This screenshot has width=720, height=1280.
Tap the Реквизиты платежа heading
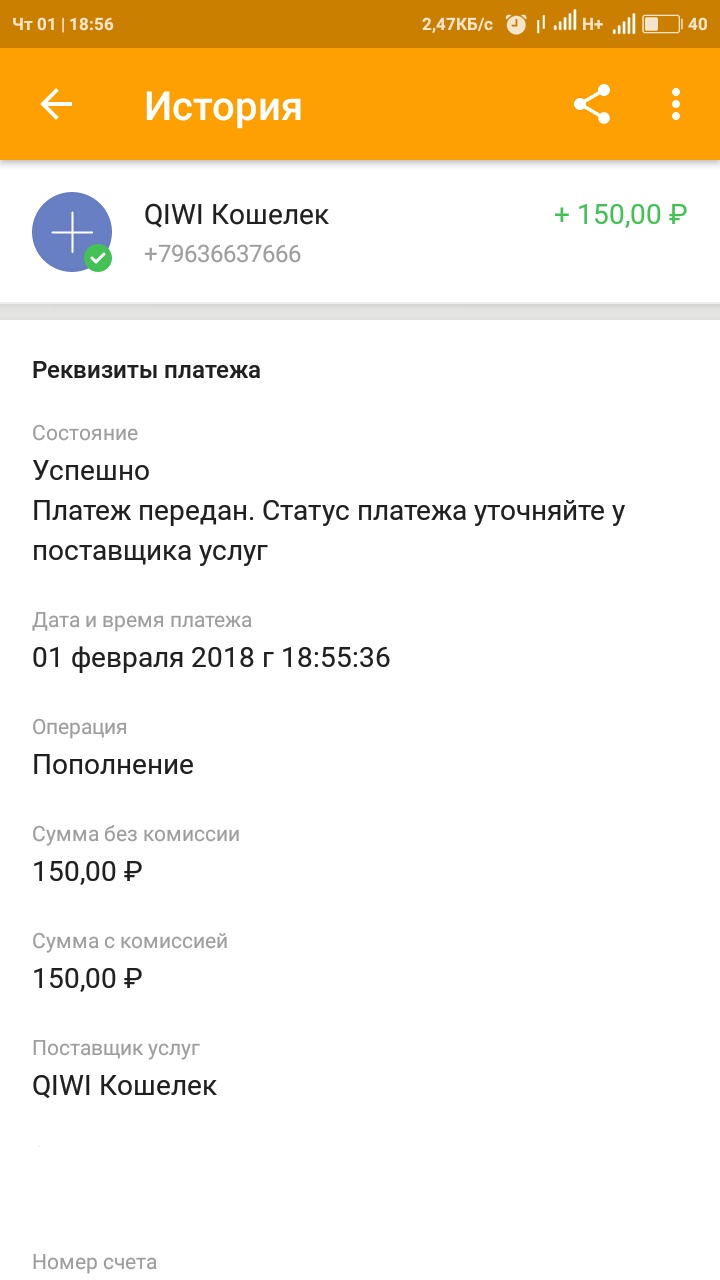(x=146, y=370)
